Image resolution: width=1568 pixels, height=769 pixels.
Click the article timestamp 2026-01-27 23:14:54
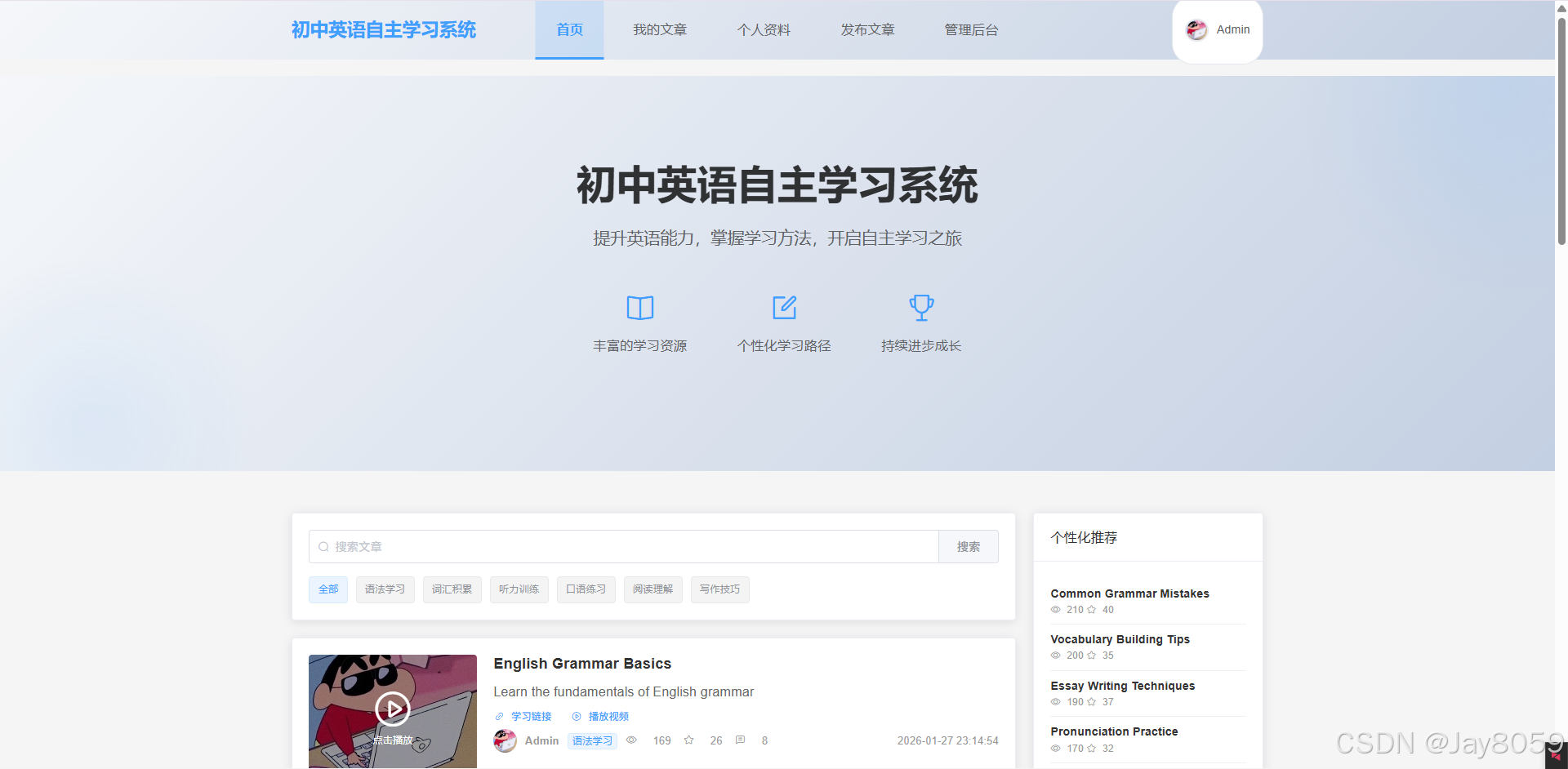pos(947,740)
